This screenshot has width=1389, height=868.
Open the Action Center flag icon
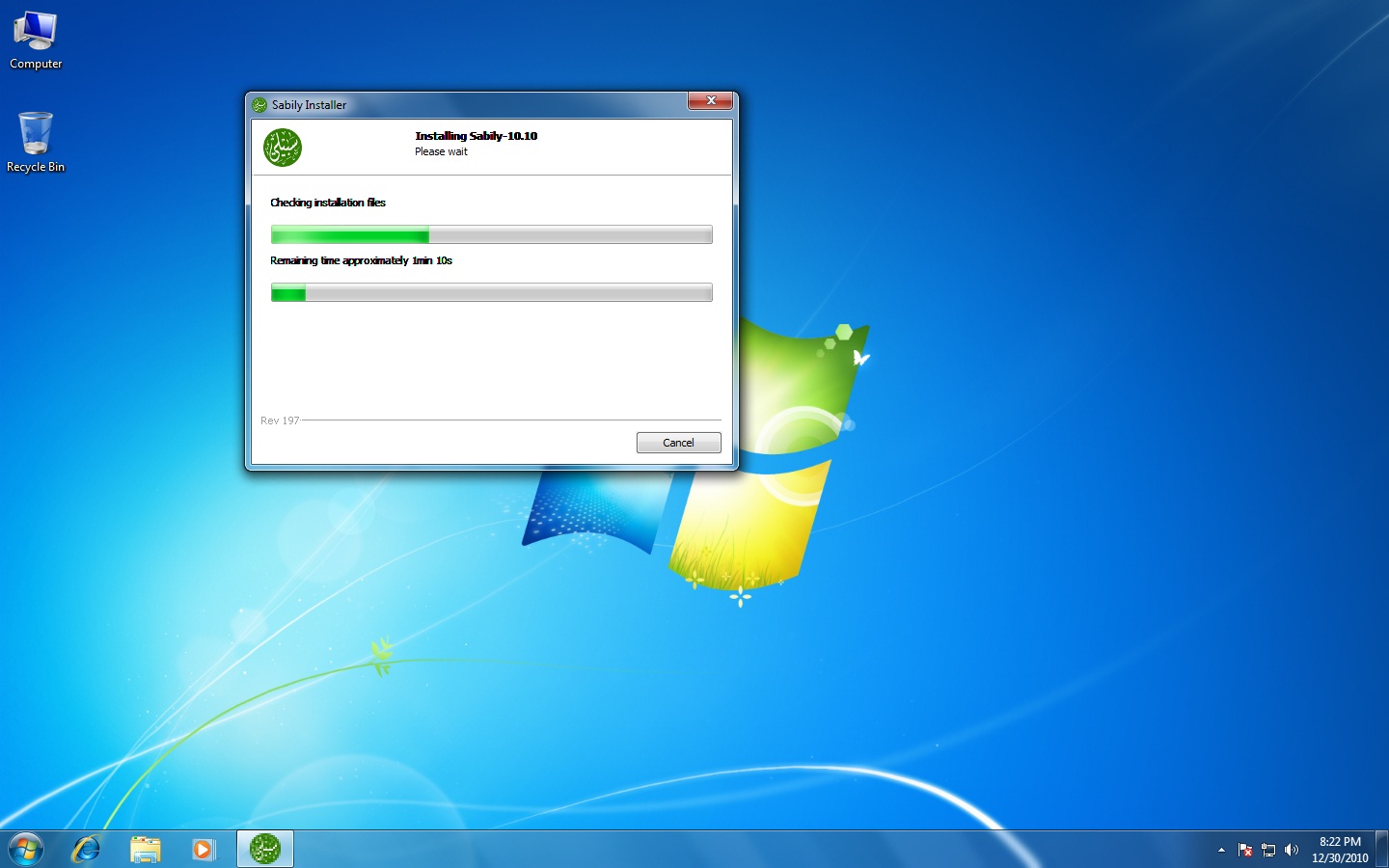coord(1244,850)
